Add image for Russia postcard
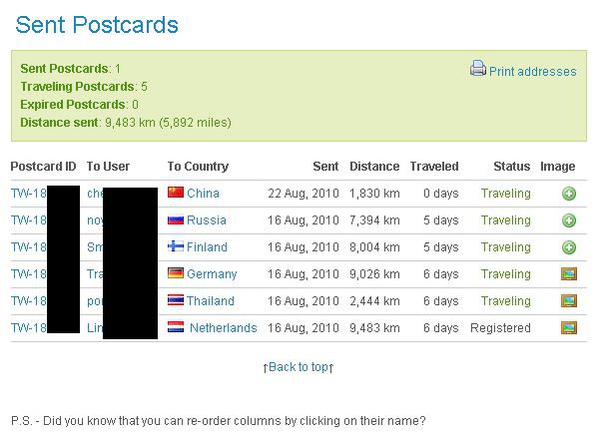Screen dimensions: 600x435 point(569,220)
